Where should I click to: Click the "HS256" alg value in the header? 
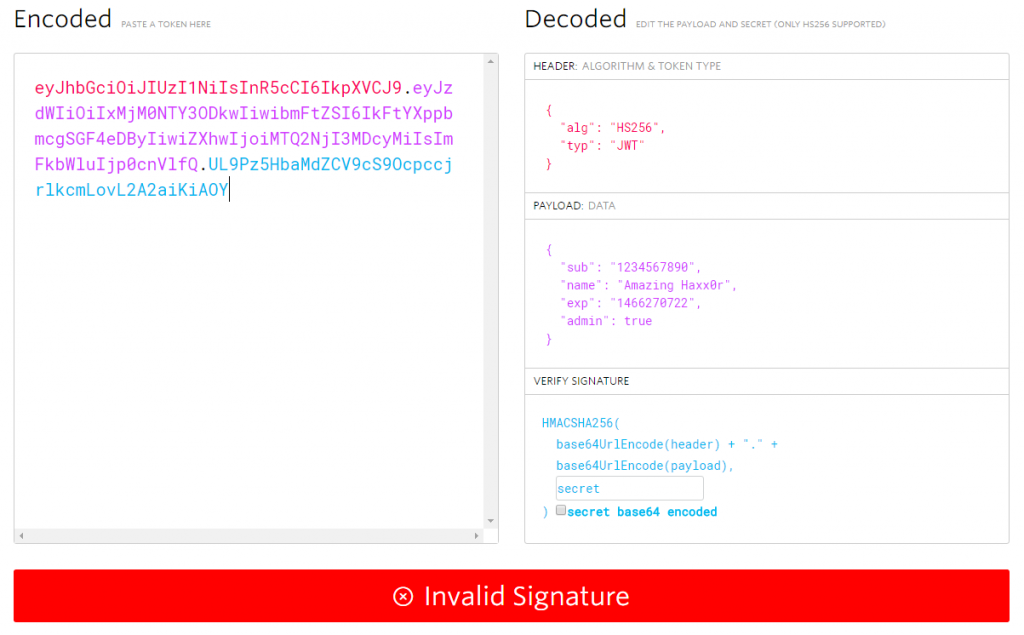(640, 128)
